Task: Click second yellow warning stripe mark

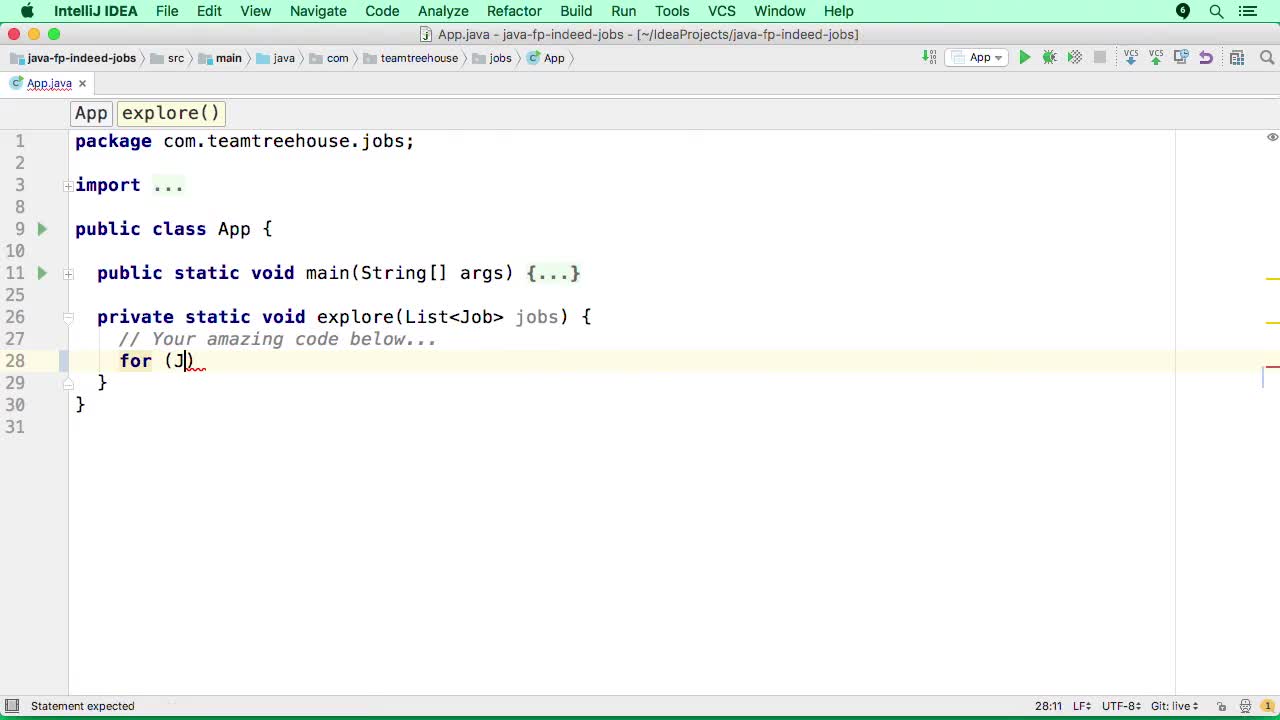Action: tap(1272, 323)
